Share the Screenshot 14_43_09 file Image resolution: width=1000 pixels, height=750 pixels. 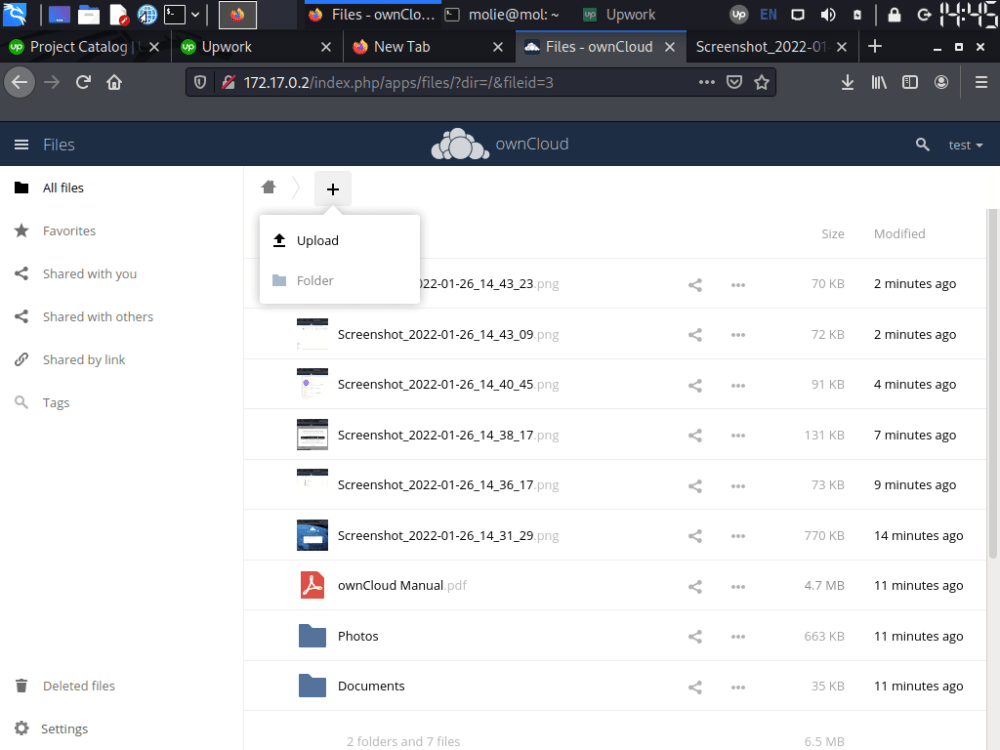(x=695, y=335)
